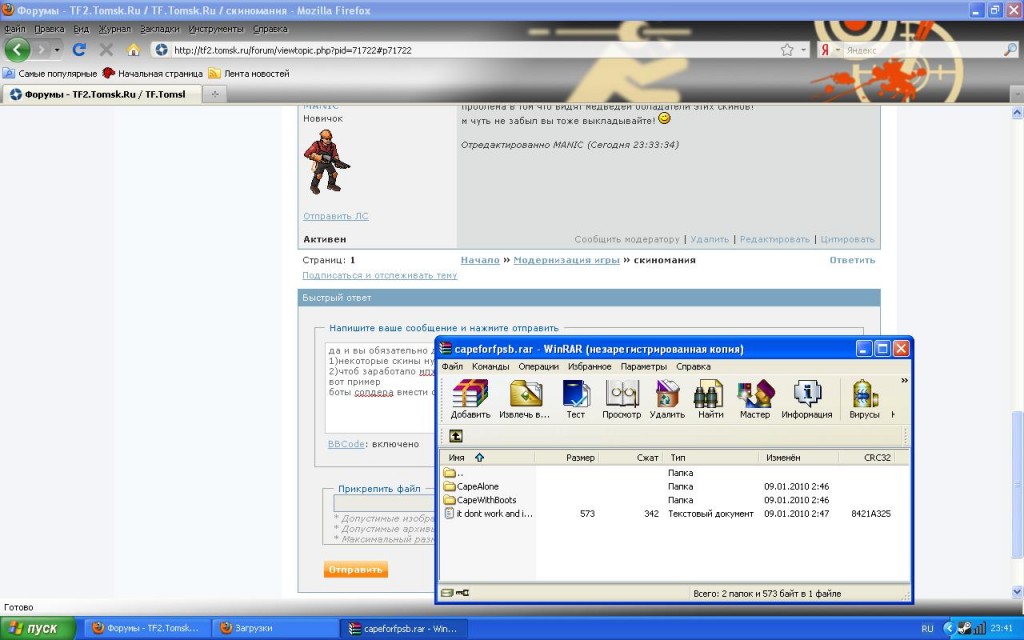Open the Избранное menu in WinRAR
The image size is (1024, 640).
pyautogui.click(x=590, y=366)
